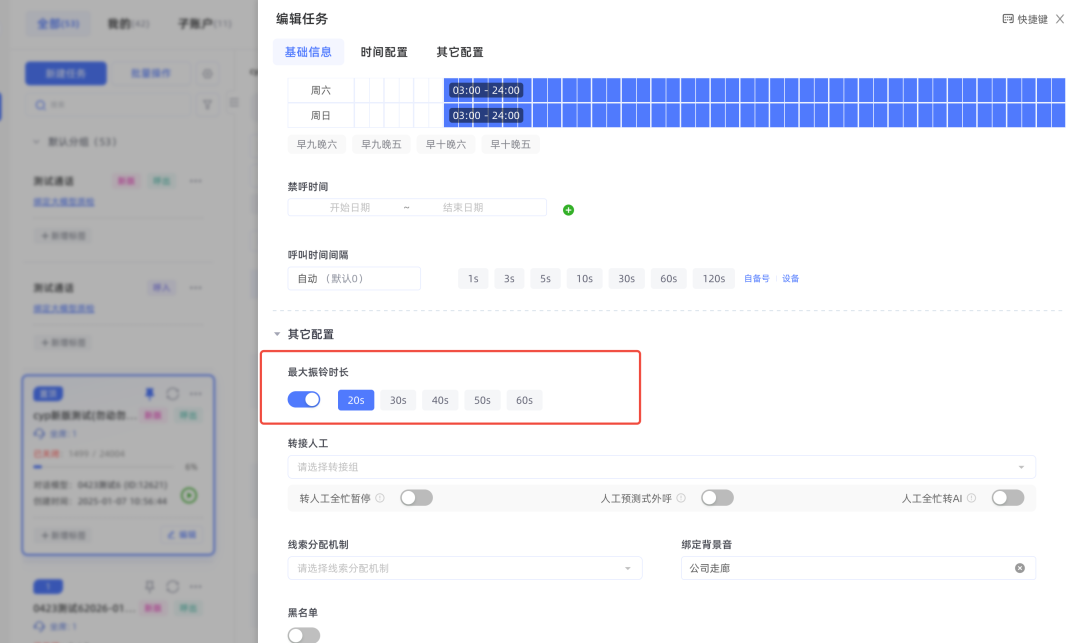Click info icon beside 人工预测式外呼
Screen dimensions: 1080x643
[681, 498]
